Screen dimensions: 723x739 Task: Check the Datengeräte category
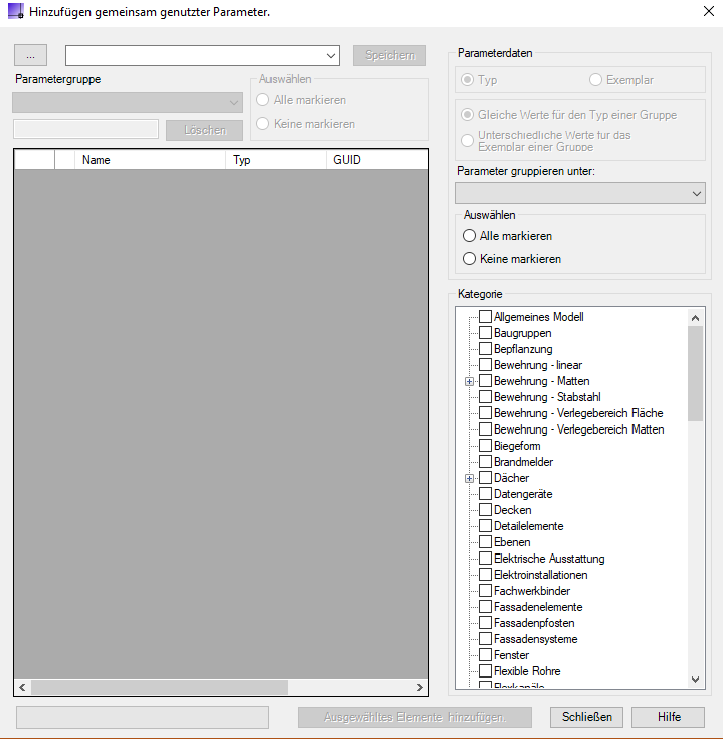click(x=485, y=493)
